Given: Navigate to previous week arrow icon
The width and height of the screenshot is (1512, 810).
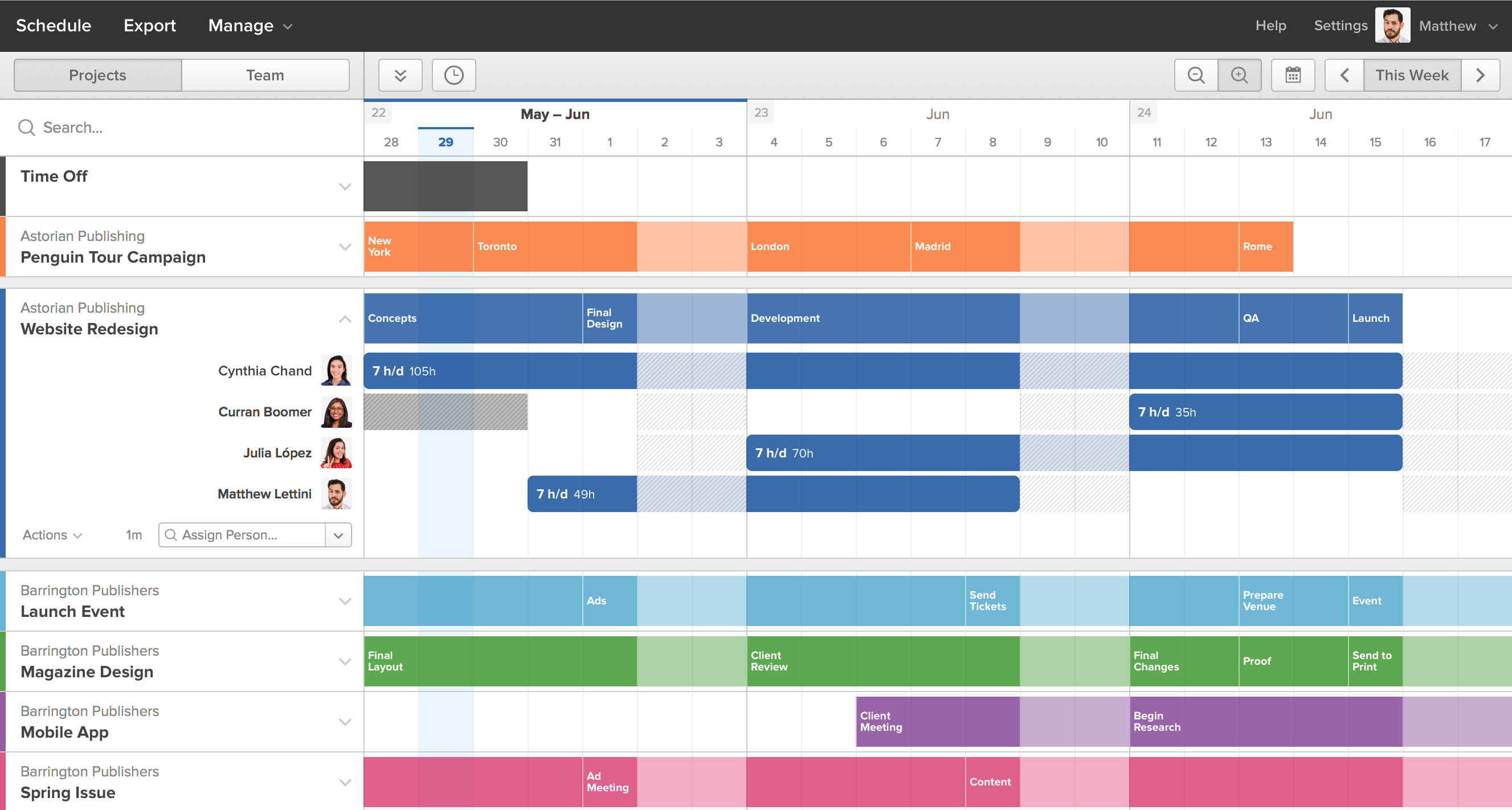Looking at the screenshot, I should [1345, 74].
